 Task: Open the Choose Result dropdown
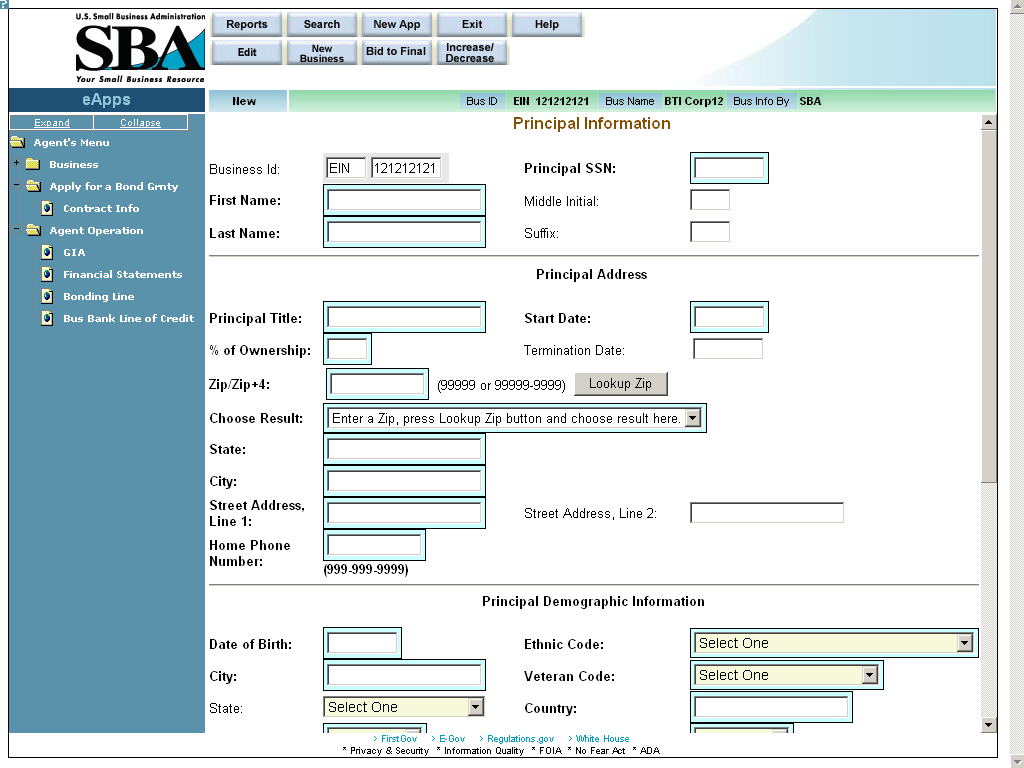coord(693,418)
